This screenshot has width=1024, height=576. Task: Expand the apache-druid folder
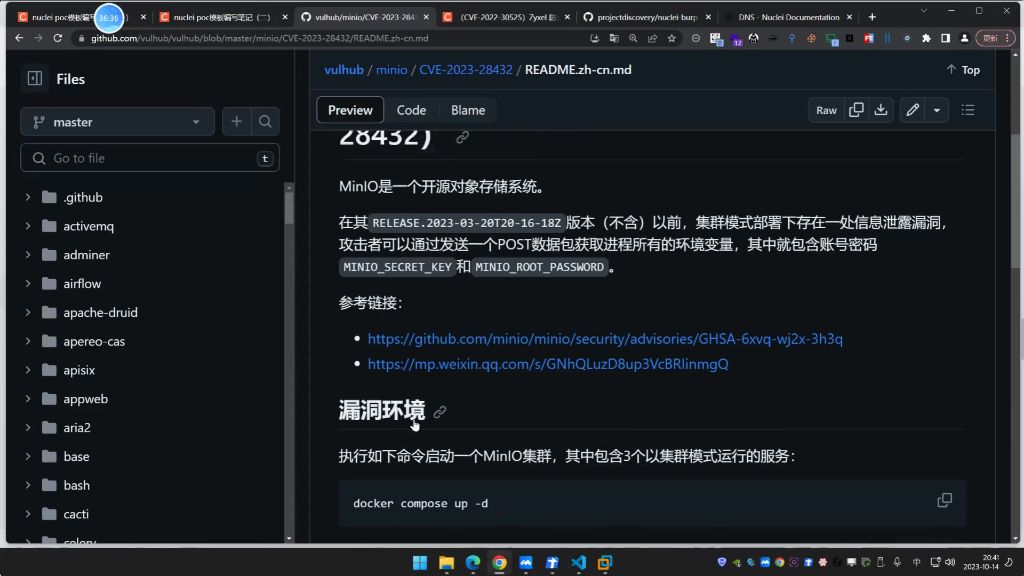point(28,312)
